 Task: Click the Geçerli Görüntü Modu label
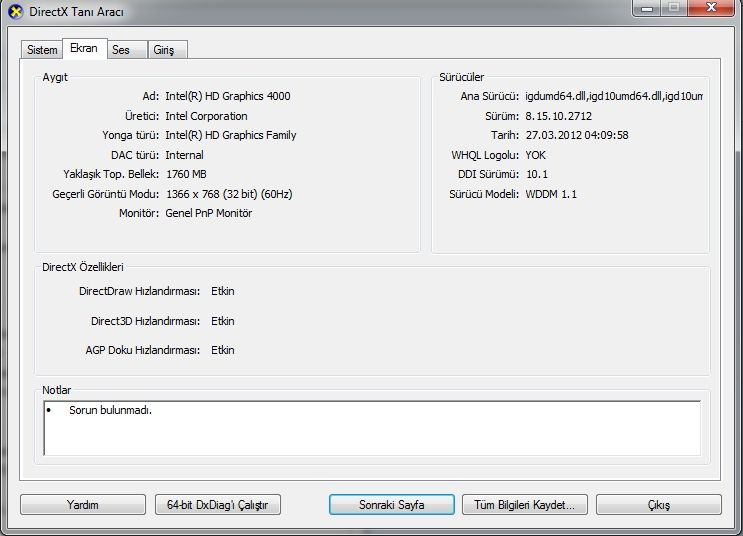pos(106,194)
